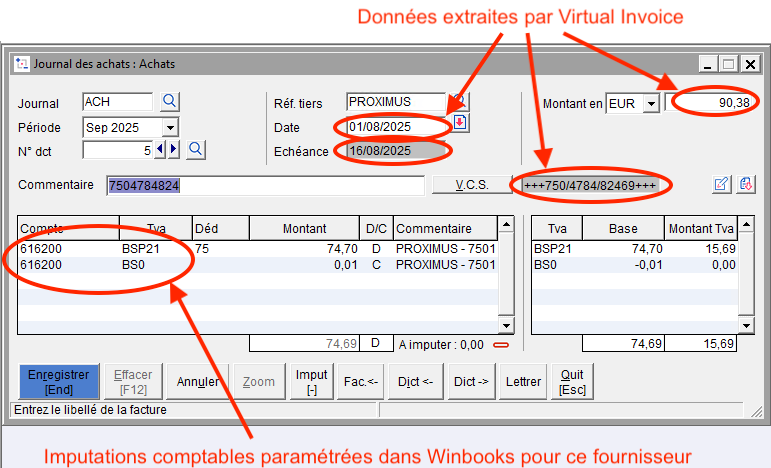Image resolution: width=771 pixels, height=468 pixels.
Task: Click the Annuler button
Action: click(x=198, y=381)
